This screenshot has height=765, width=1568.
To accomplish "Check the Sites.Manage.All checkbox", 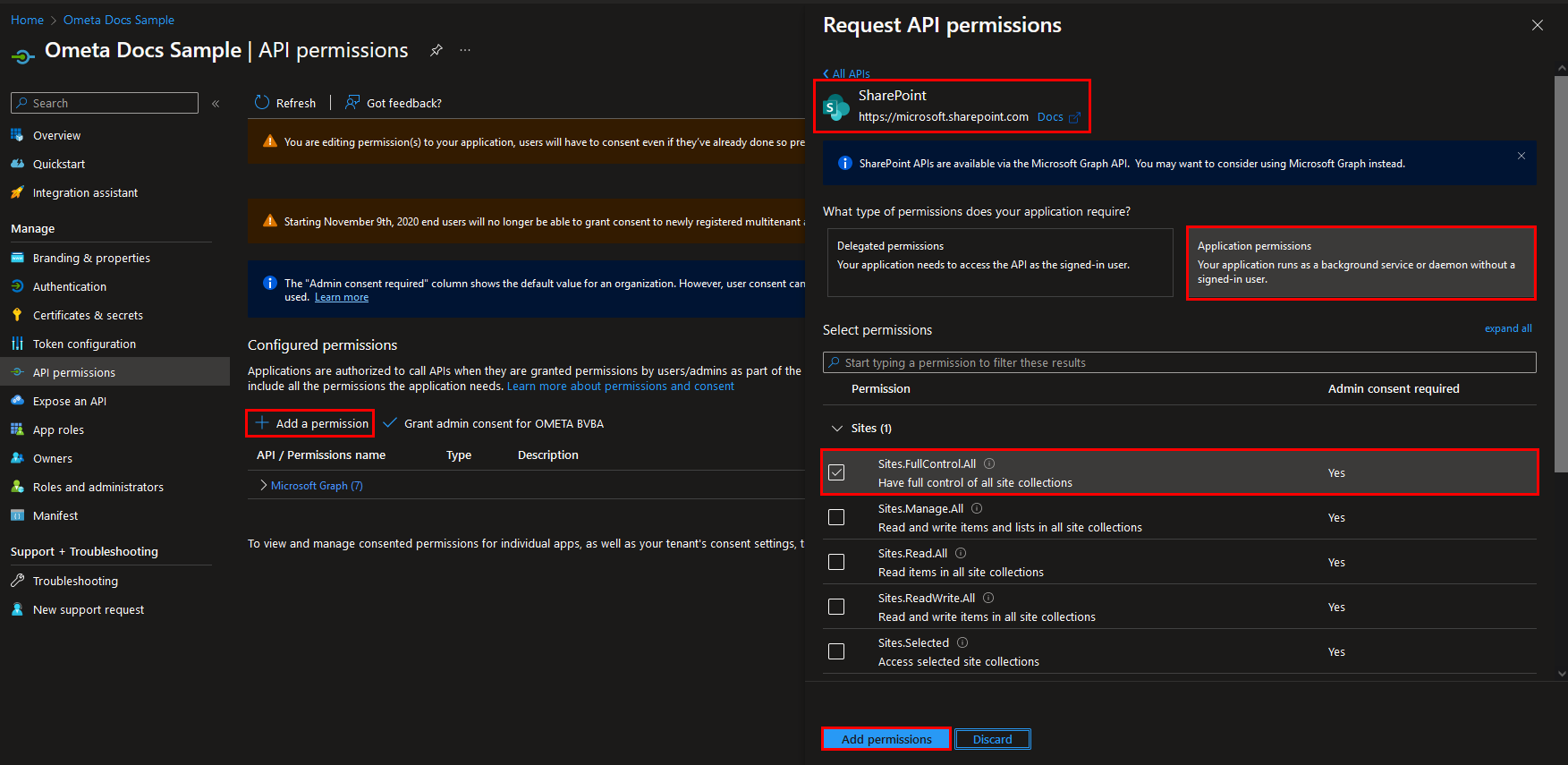I will [836, 517].
